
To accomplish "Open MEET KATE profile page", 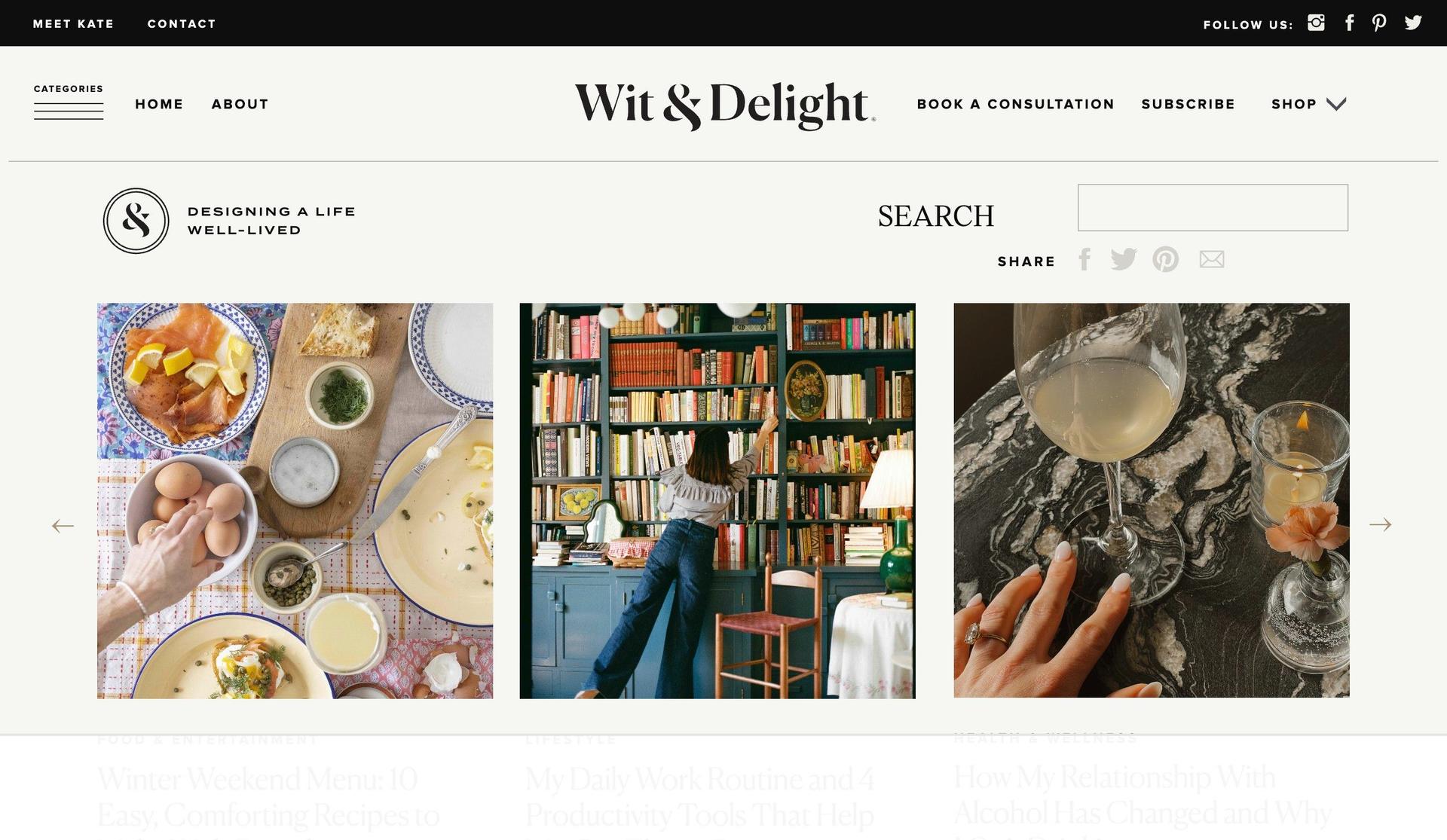I will (x=73, y=23).
